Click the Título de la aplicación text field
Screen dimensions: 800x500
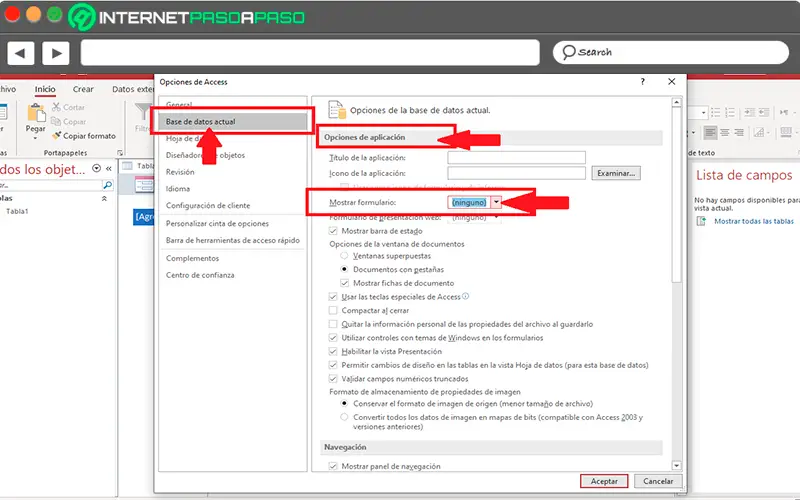(x=516, y=157)
